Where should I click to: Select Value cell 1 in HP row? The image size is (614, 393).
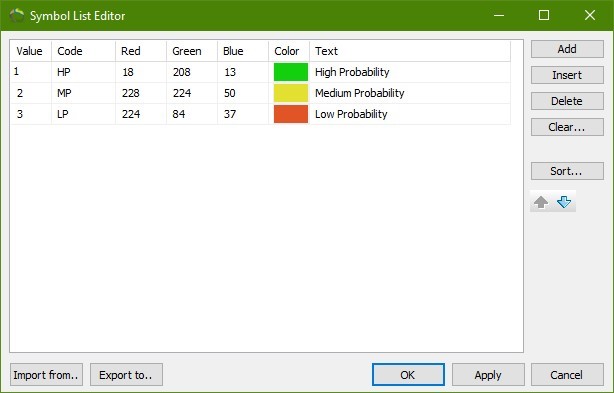click(x=31, y=72)
